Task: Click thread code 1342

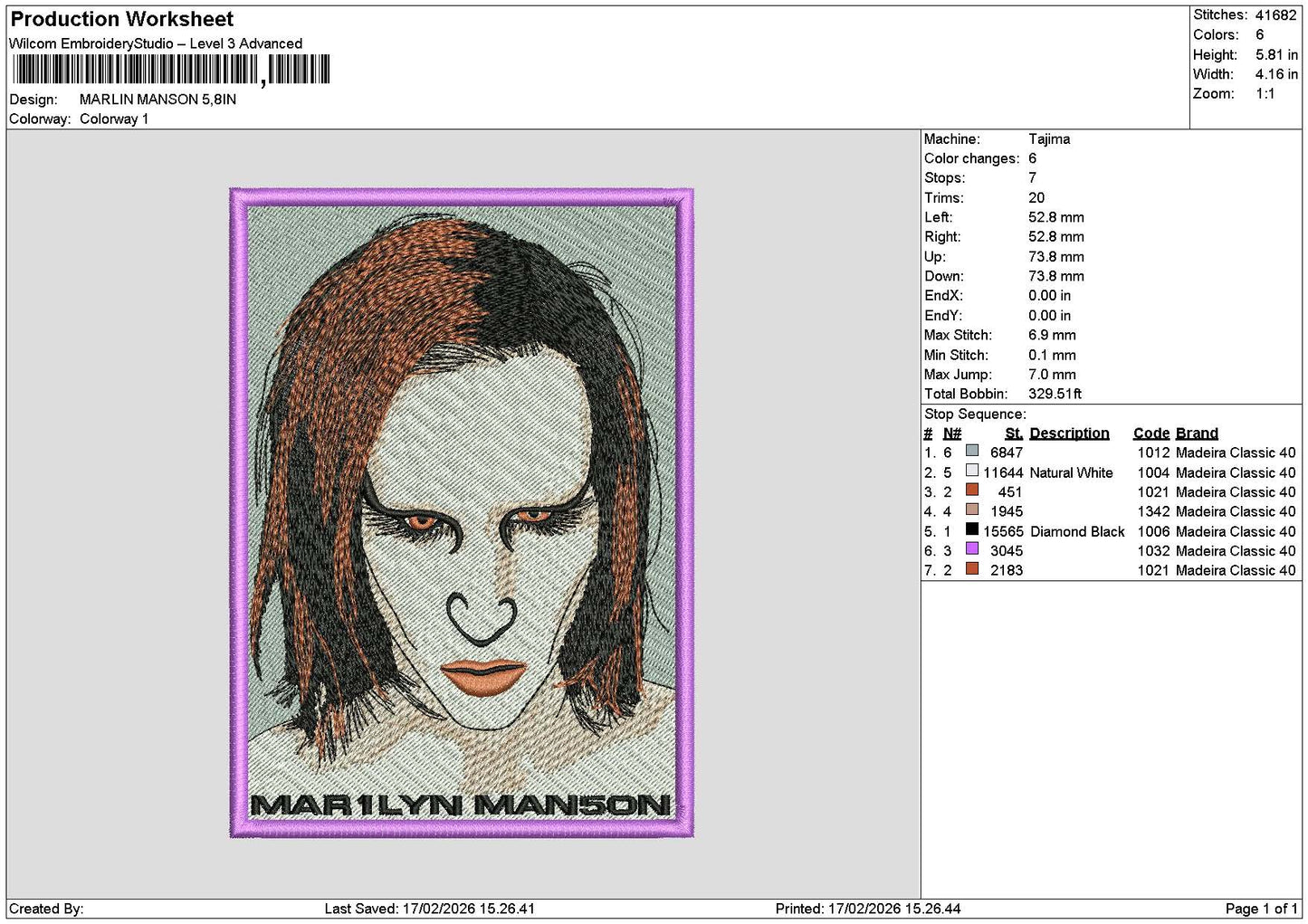Action: tap(1153, 511)
